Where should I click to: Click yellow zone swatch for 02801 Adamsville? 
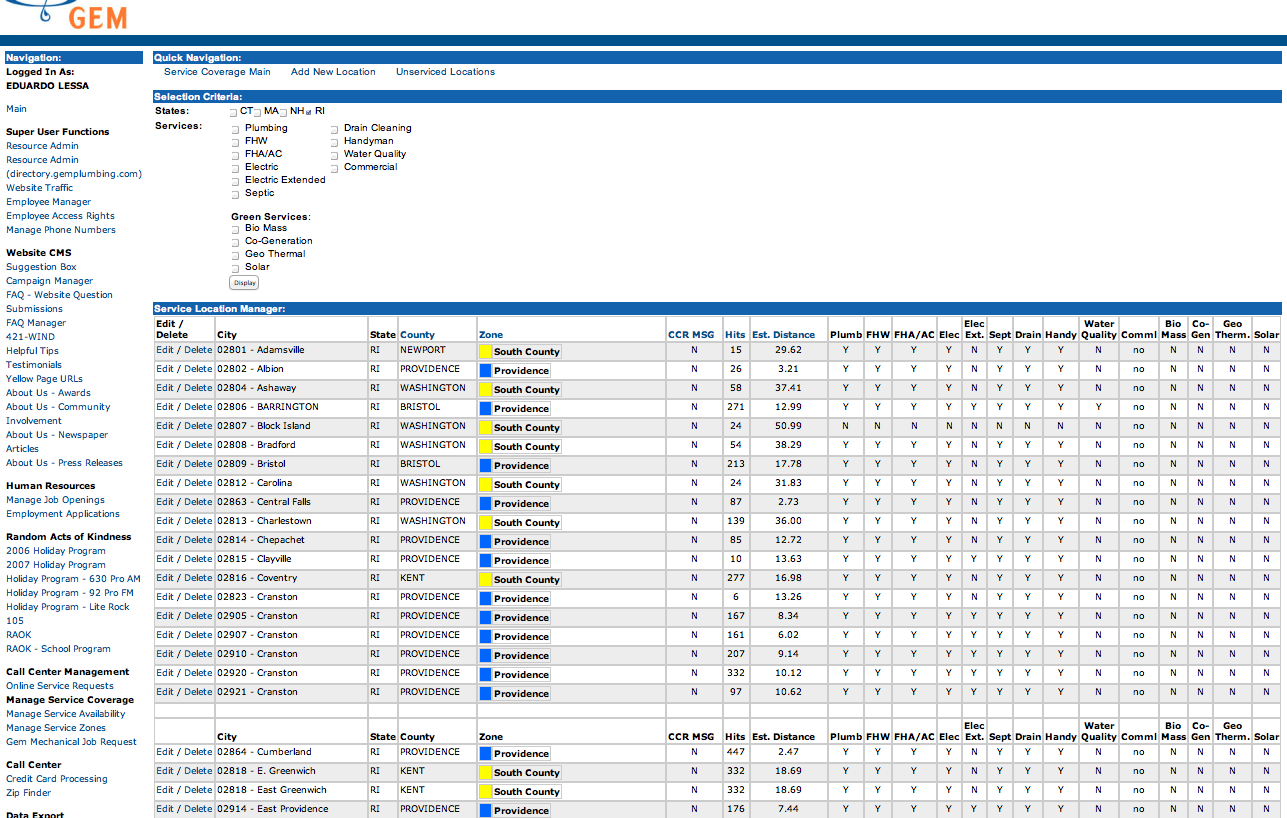486,352
